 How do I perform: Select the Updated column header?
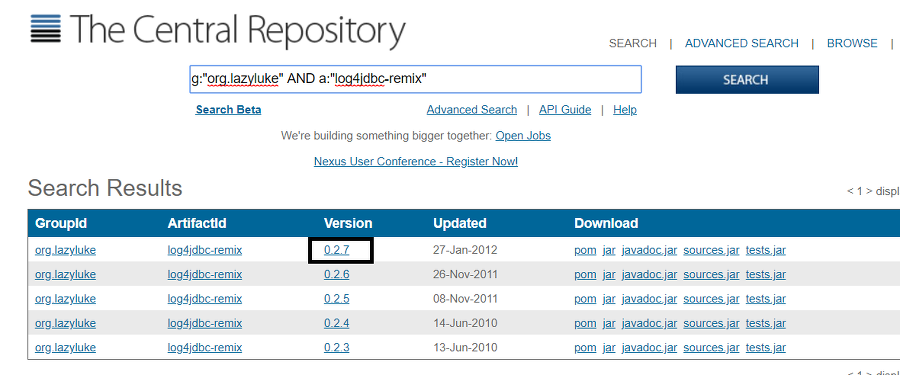click(460, 223)
